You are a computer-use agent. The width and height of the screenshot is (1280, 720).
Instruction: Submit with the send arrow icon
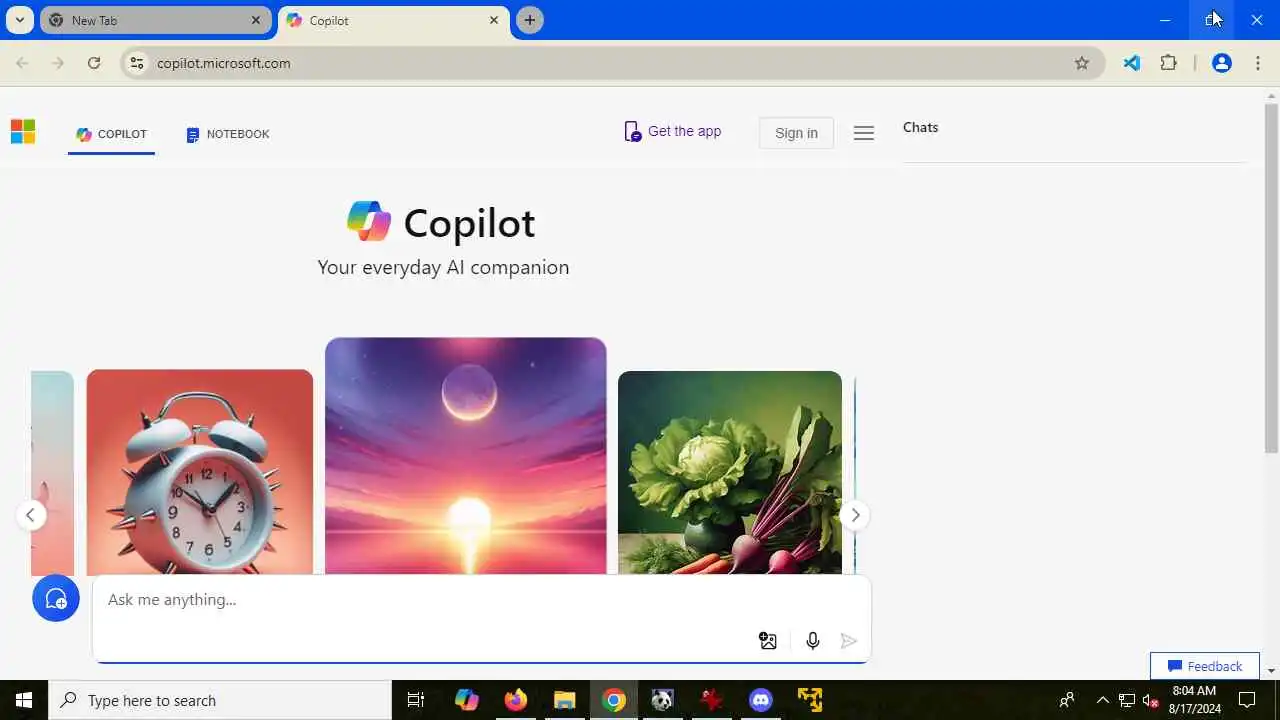pyautogui.click(x=849, y=641)
